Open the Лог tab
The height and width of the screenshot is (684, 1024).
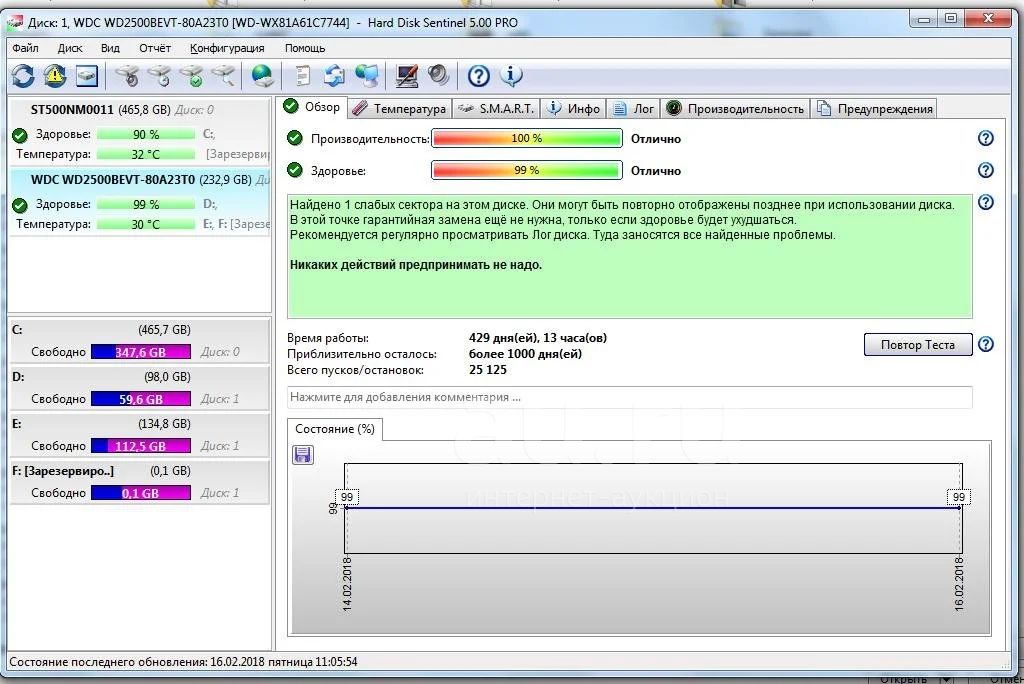pyautogui.click(x=633, y=108)
